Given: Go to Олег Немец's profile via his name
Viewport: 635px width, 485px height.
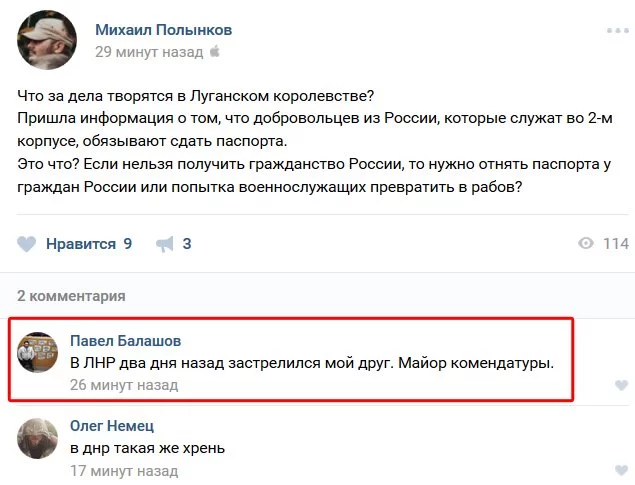Looking at the screenshot, I should 113,426.
